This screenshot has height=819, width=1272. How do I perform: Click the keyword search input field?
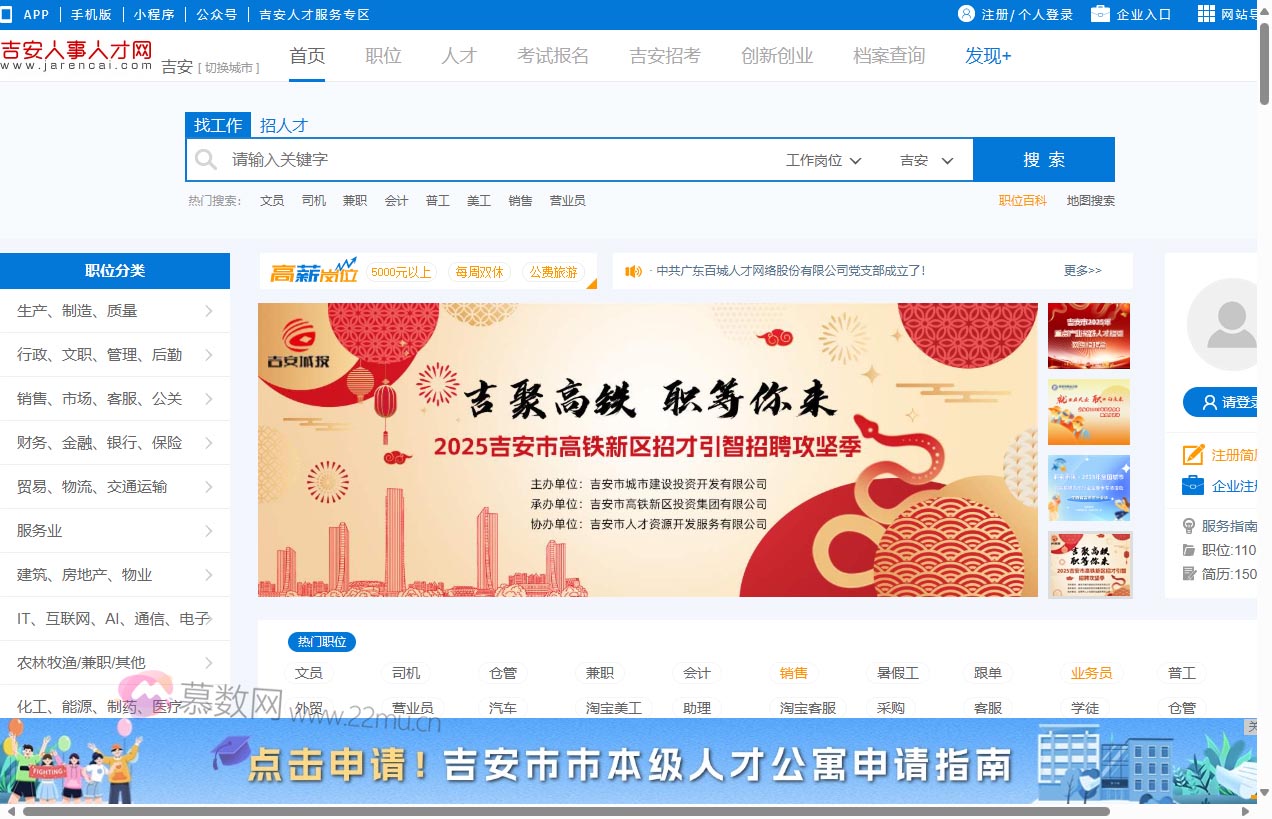[x=450, y=159]
